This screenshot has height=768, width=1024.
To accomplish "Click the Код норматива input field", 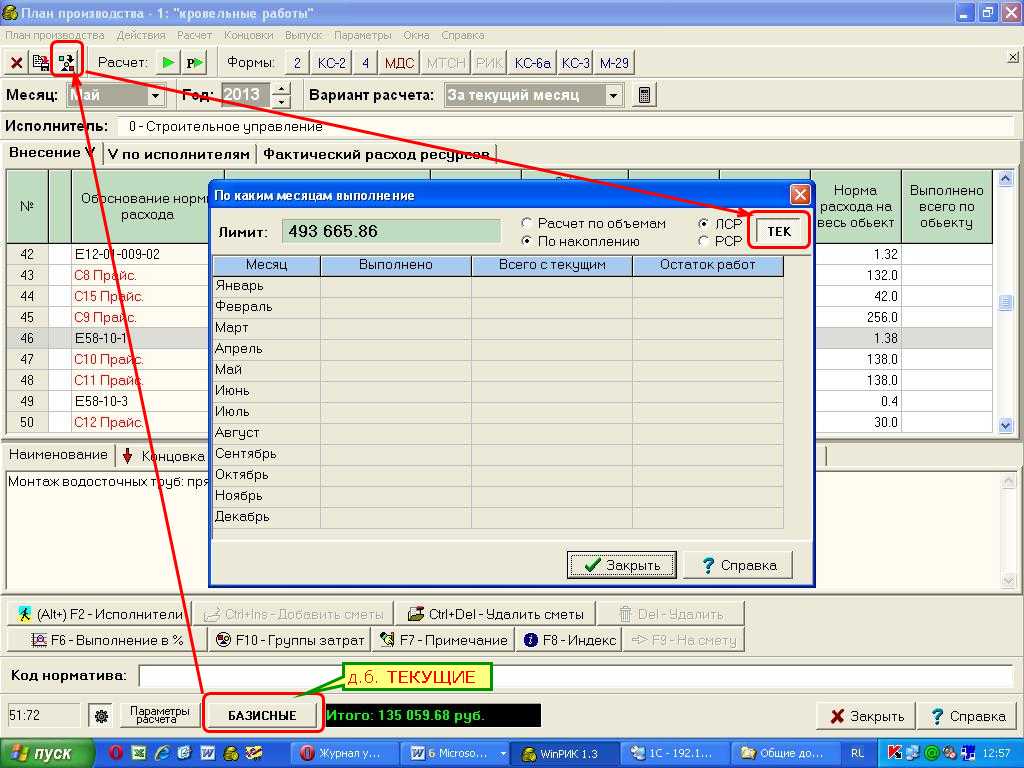I will click(x=575, y=676).
